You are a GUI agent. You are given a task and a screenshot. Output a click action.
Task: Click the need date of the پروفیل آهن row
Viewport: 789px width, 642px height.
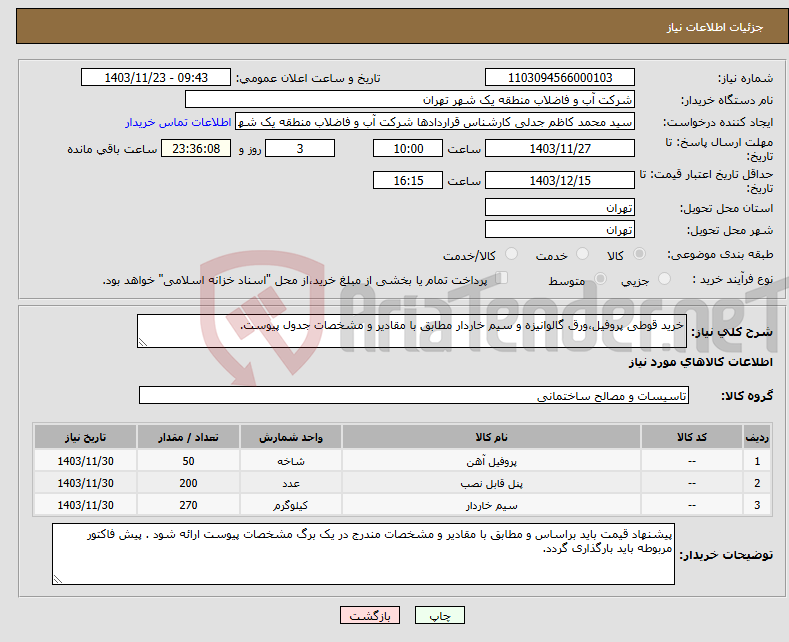click(x=86, y=461)
